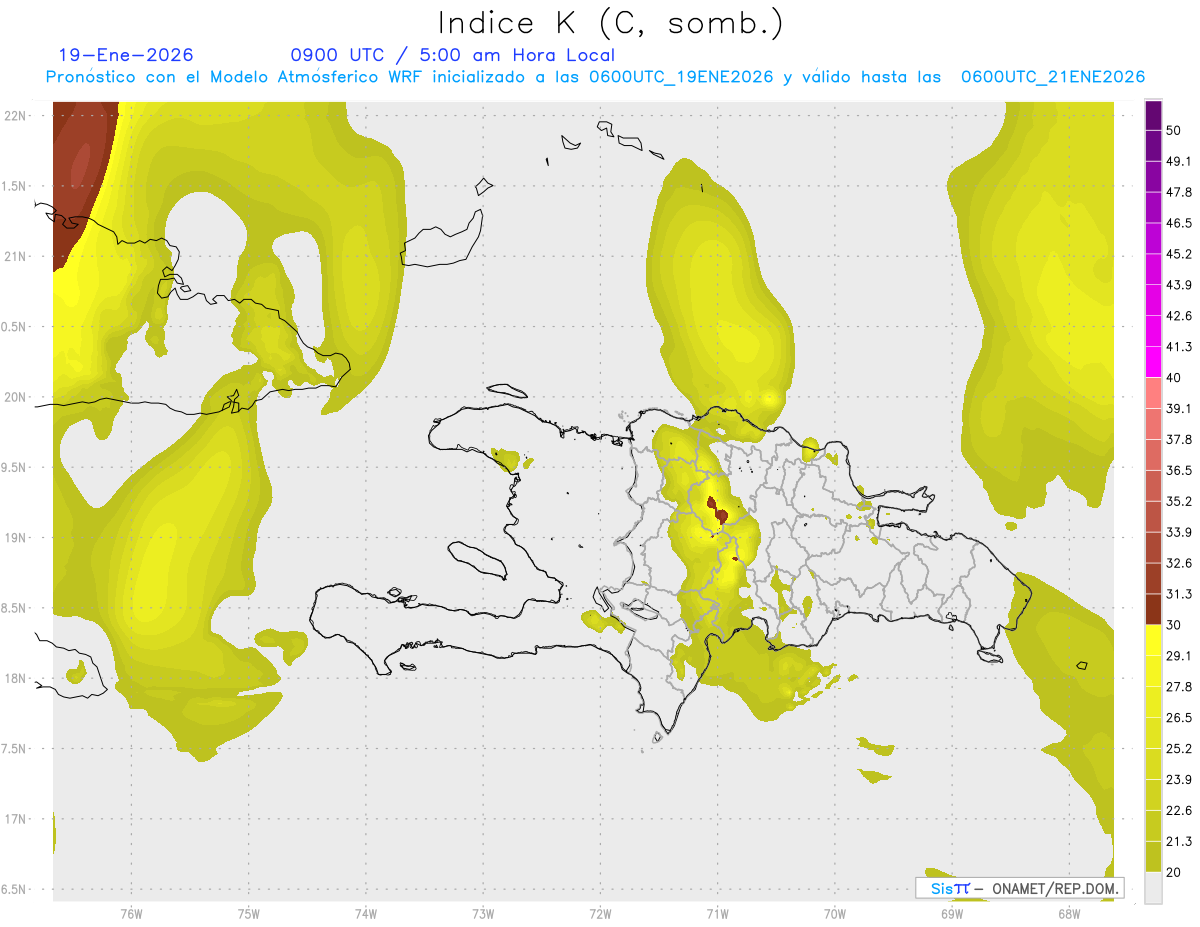Screen dimensions: 1200x927
Task: Pick the magenta swatch between 40 and 41.3
Action: pos(1153,362)
